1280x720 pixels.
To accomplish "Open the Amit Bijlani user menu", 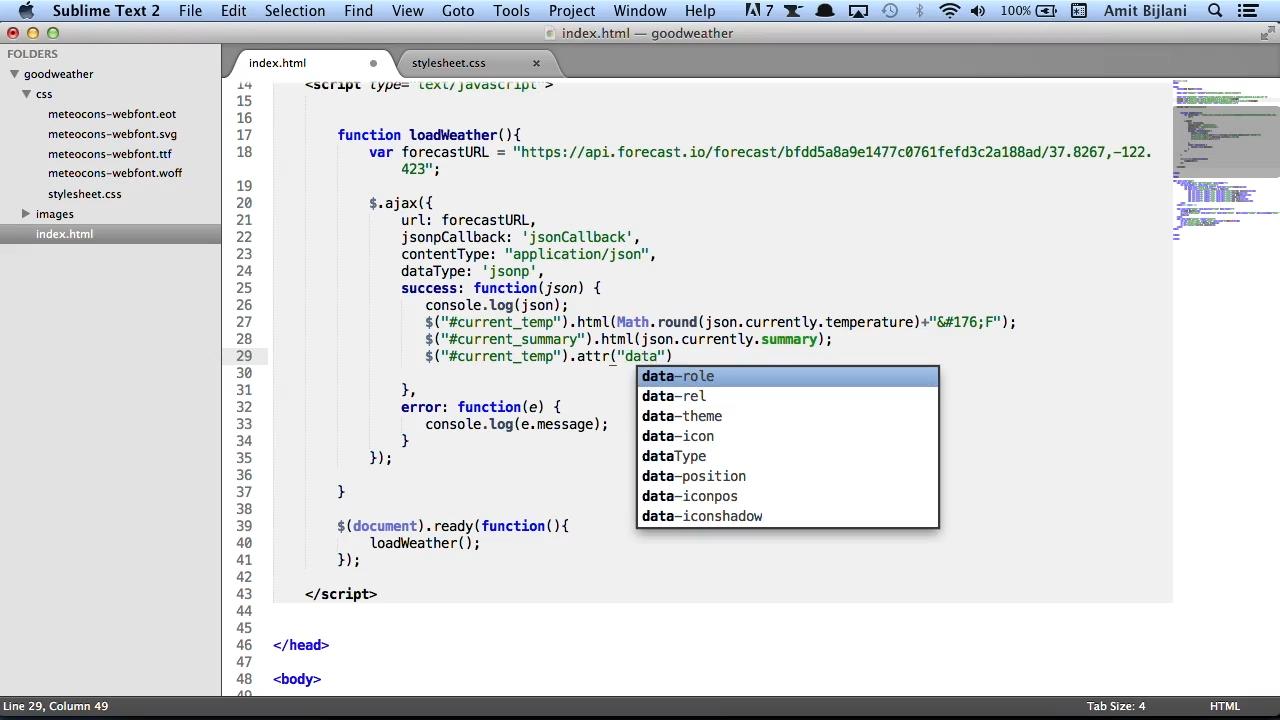I will [1145, 11].
